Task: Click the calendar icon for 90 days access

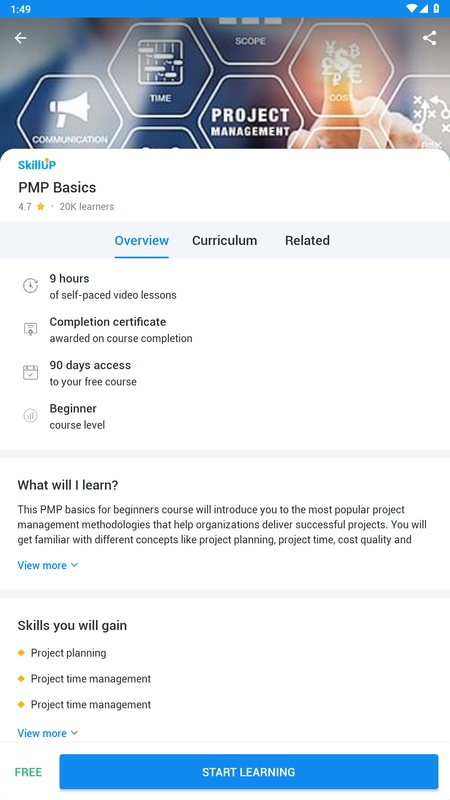Action: 31,372
